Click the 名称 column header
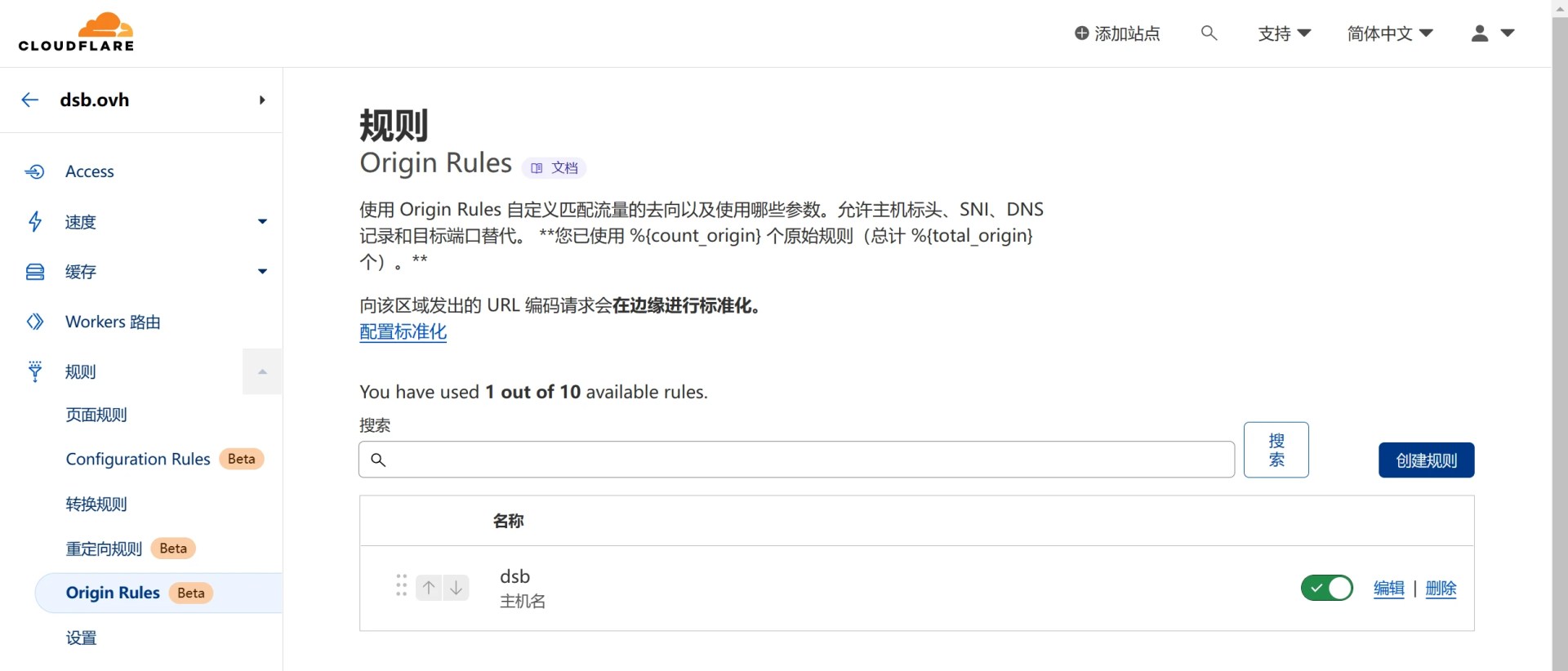 tap(508, 521)
